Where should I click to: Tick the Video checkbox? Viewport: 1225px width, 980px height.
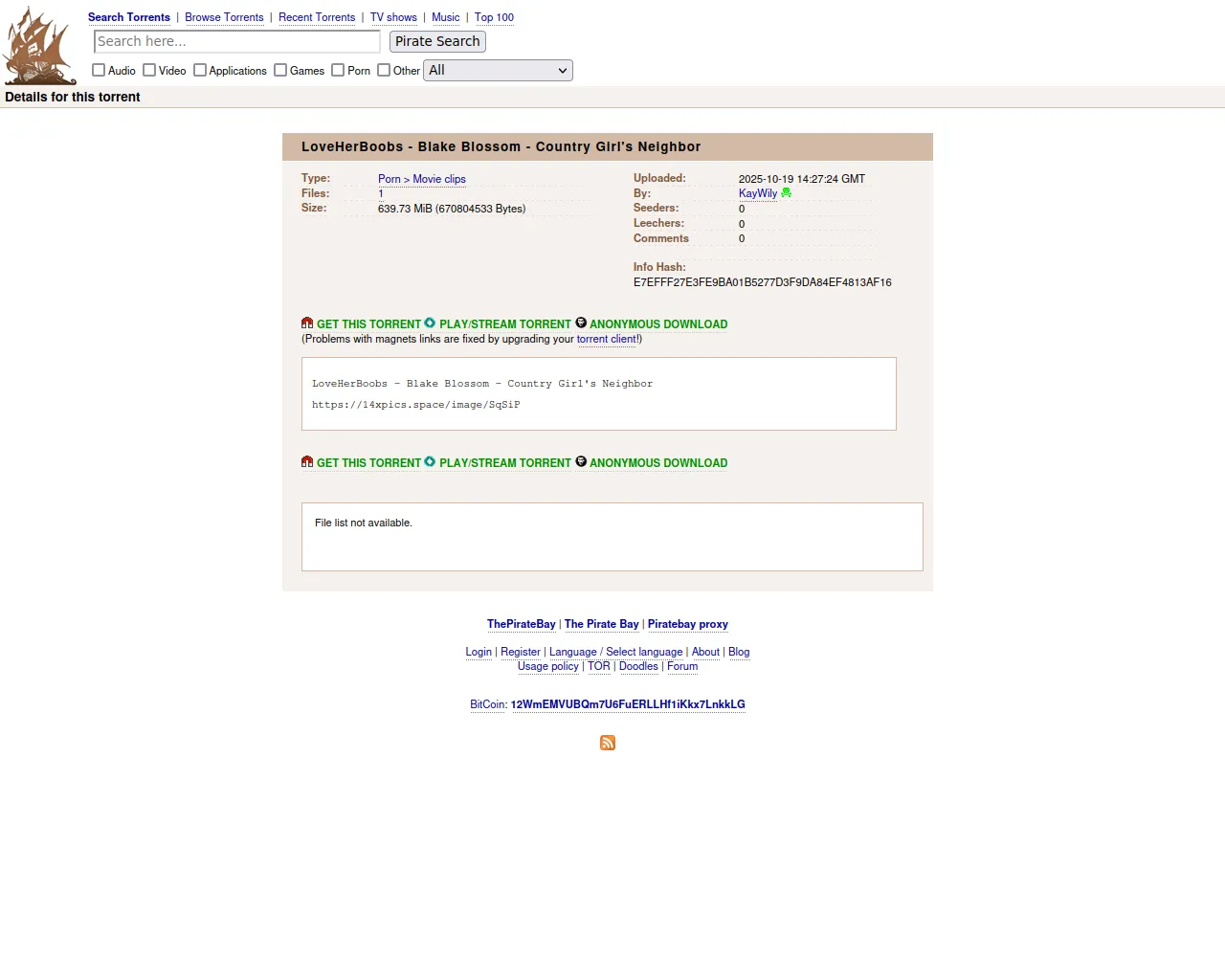click(149, 70)
